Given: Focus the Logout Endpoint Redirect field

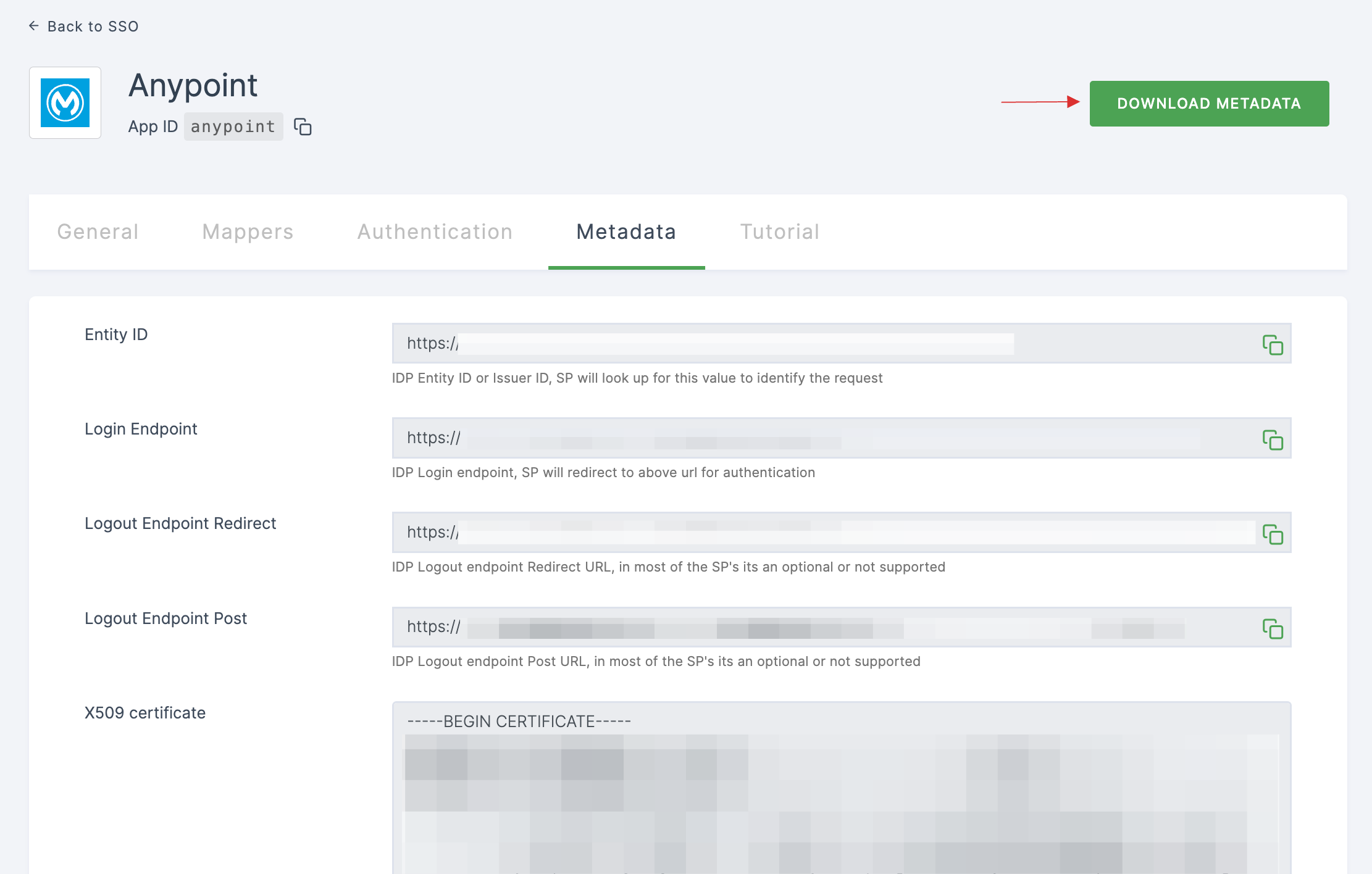Looking at the screenshot, I should [841, 532].
